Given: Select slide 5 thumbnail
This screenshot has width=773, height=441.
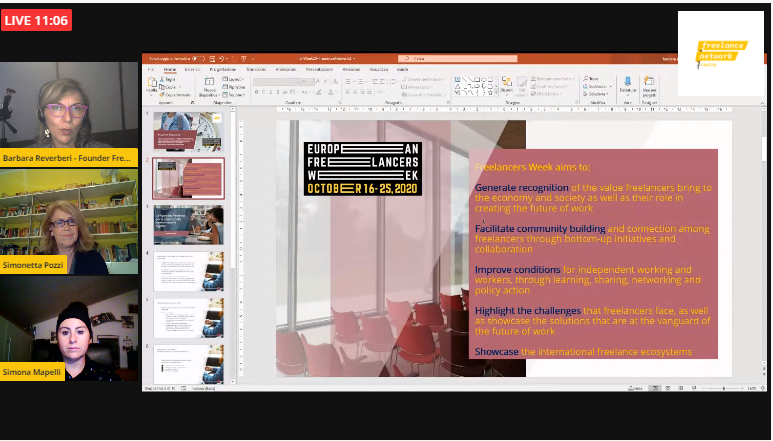Looking at the screenshot, I should [x=188, y=318].
